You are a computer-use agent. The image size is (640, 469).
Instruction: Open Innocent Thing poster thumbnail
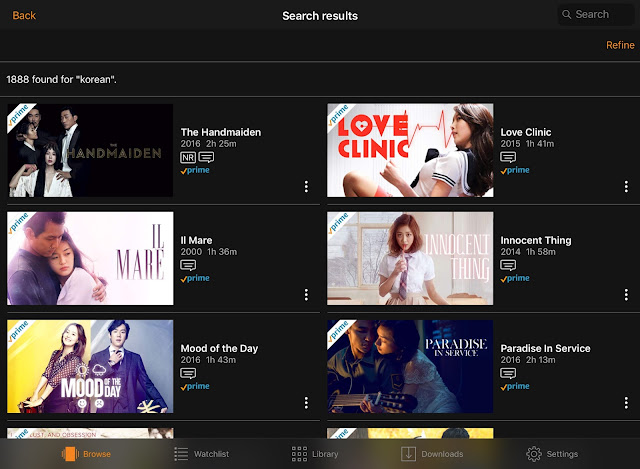pos(410,258)
